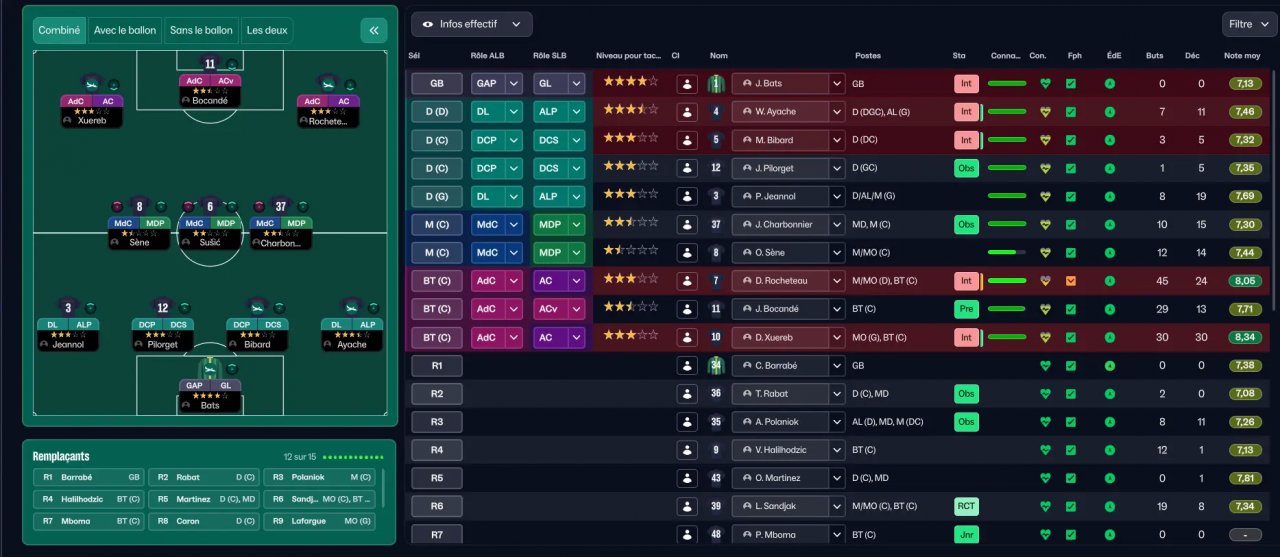Viewport: 1280px width, 557px height.
Task: Click the heart condition icon in D. Rocheteau's row
Action: 1045,281
